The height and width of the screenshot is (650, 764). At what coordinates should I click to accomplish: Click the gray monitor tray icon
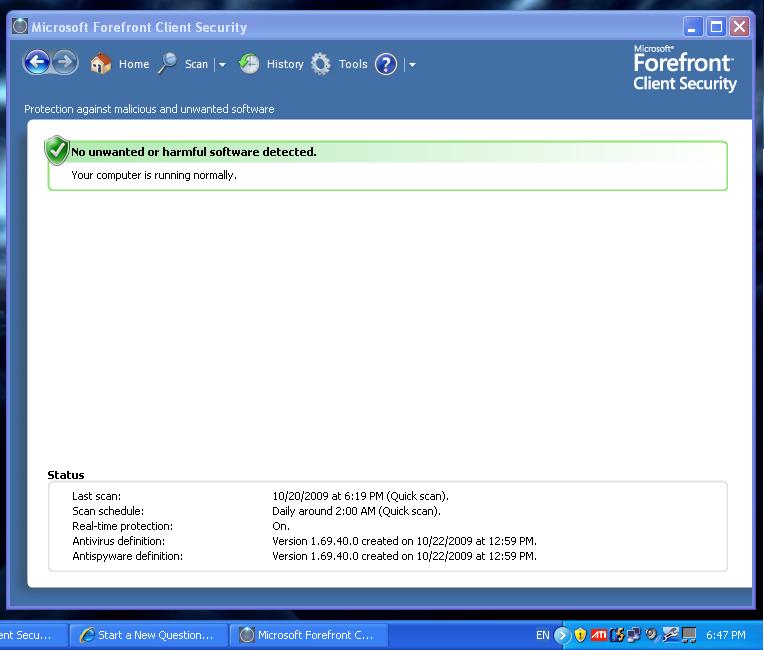(689, 635)
